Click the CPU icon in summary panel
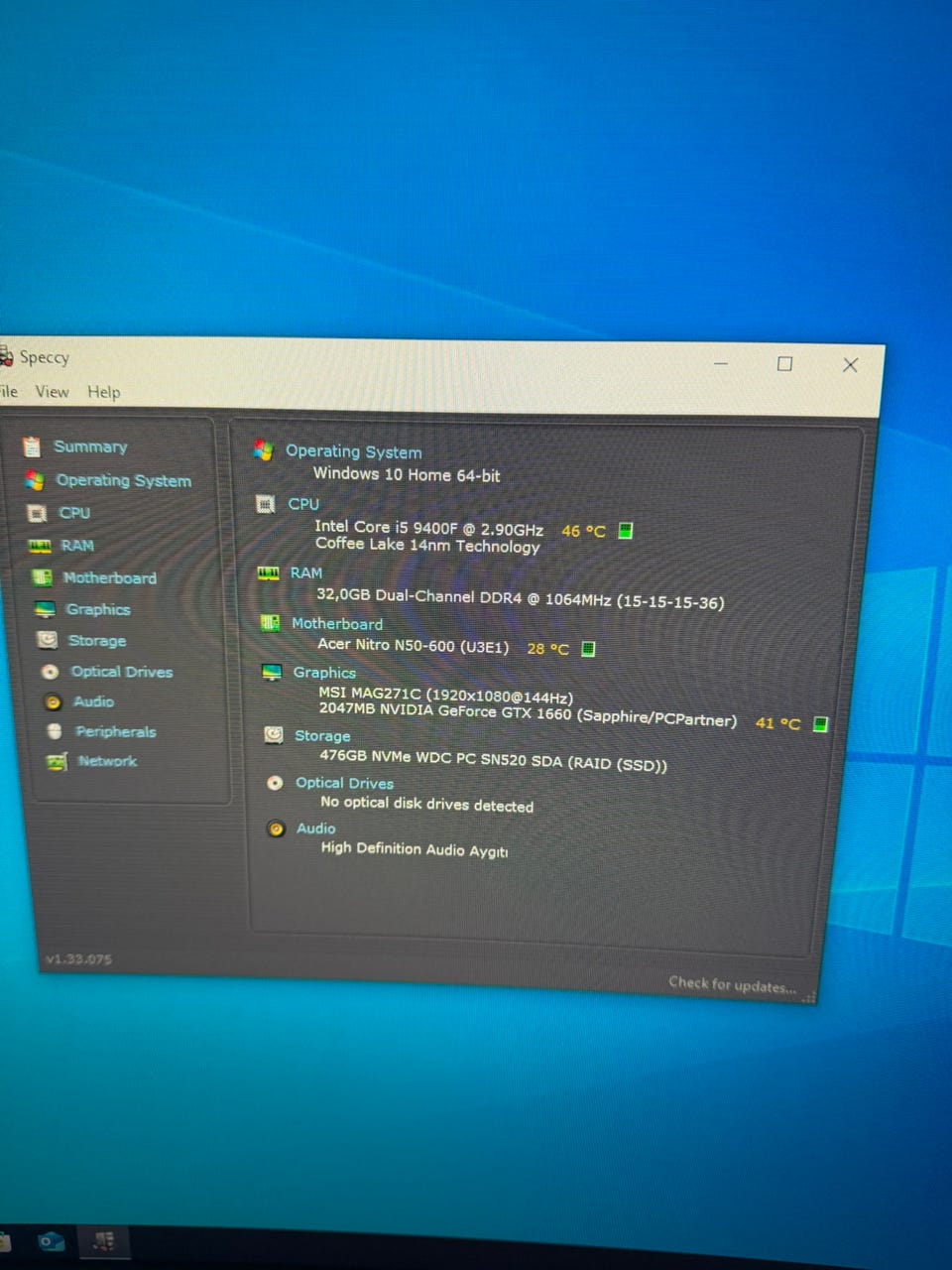Screen dimensions: 952x1270 point(265,504)
